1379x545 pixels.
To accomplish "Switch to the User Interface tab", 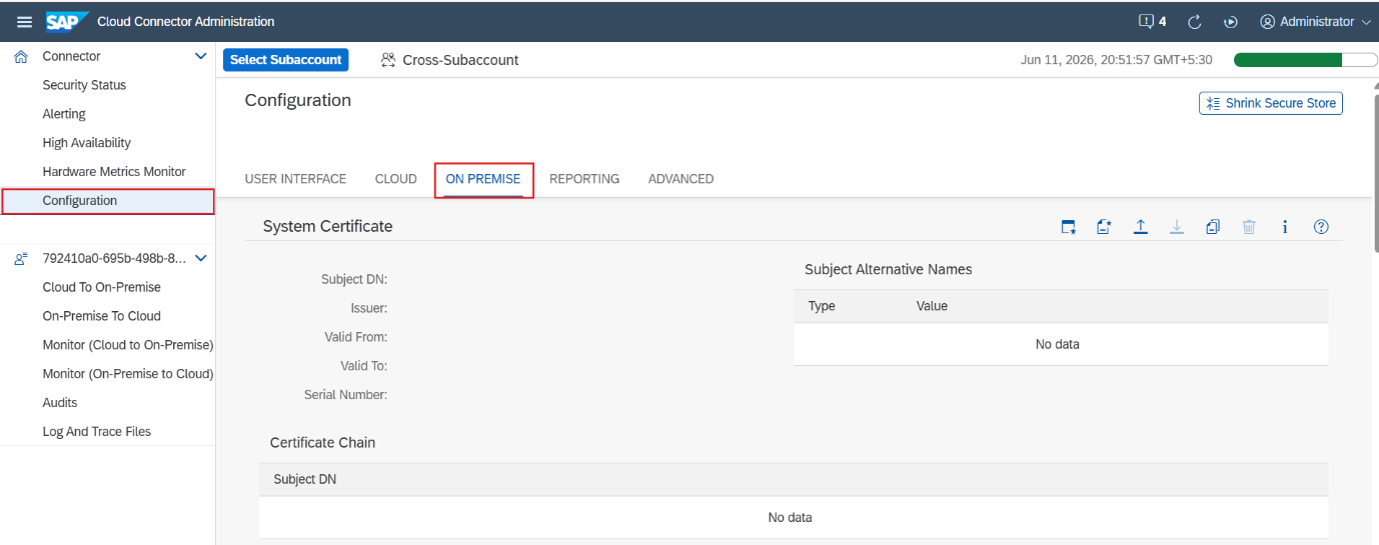I will (x=295, y=179).
